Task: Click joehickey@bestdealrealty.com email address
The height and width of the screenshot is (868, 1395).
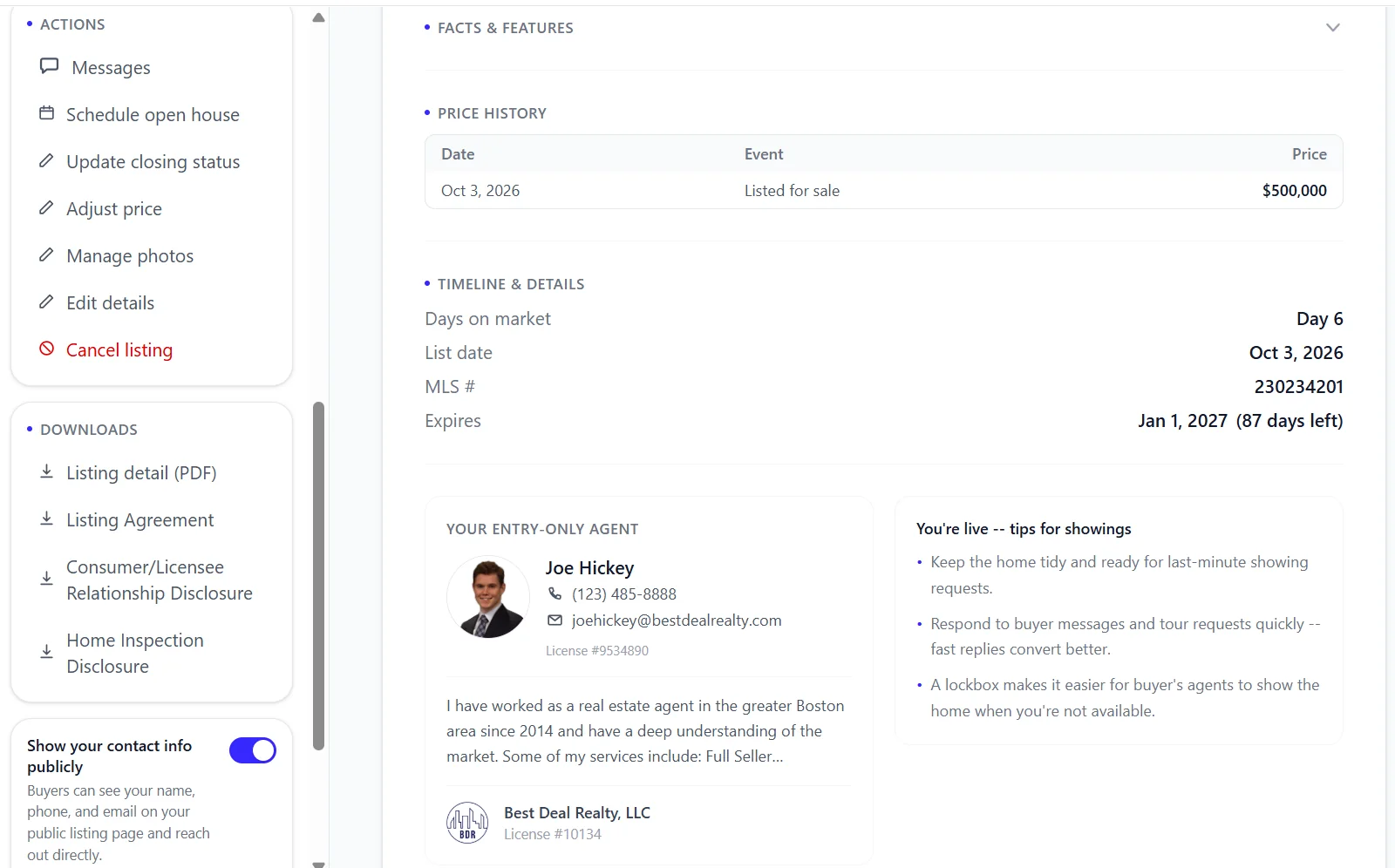Action: pos(677,620)
